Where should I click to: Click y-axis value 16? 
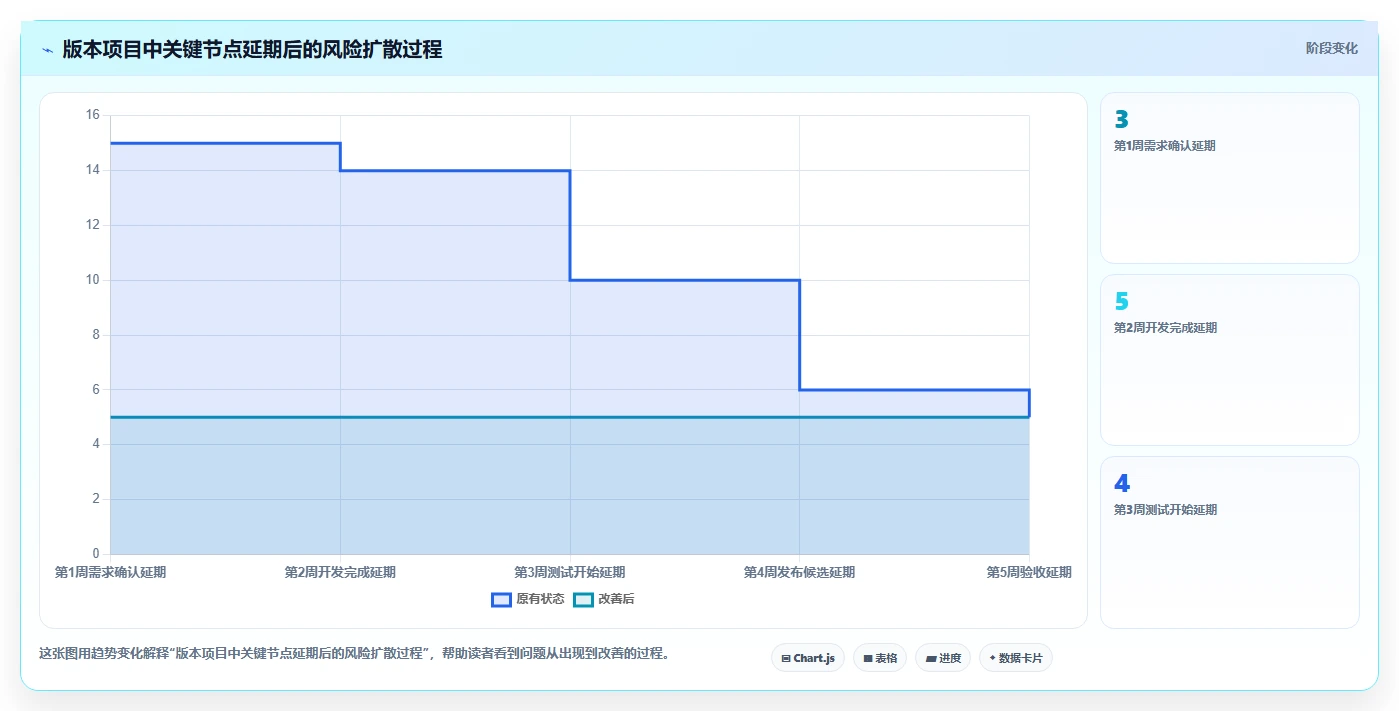pos(93,115)
